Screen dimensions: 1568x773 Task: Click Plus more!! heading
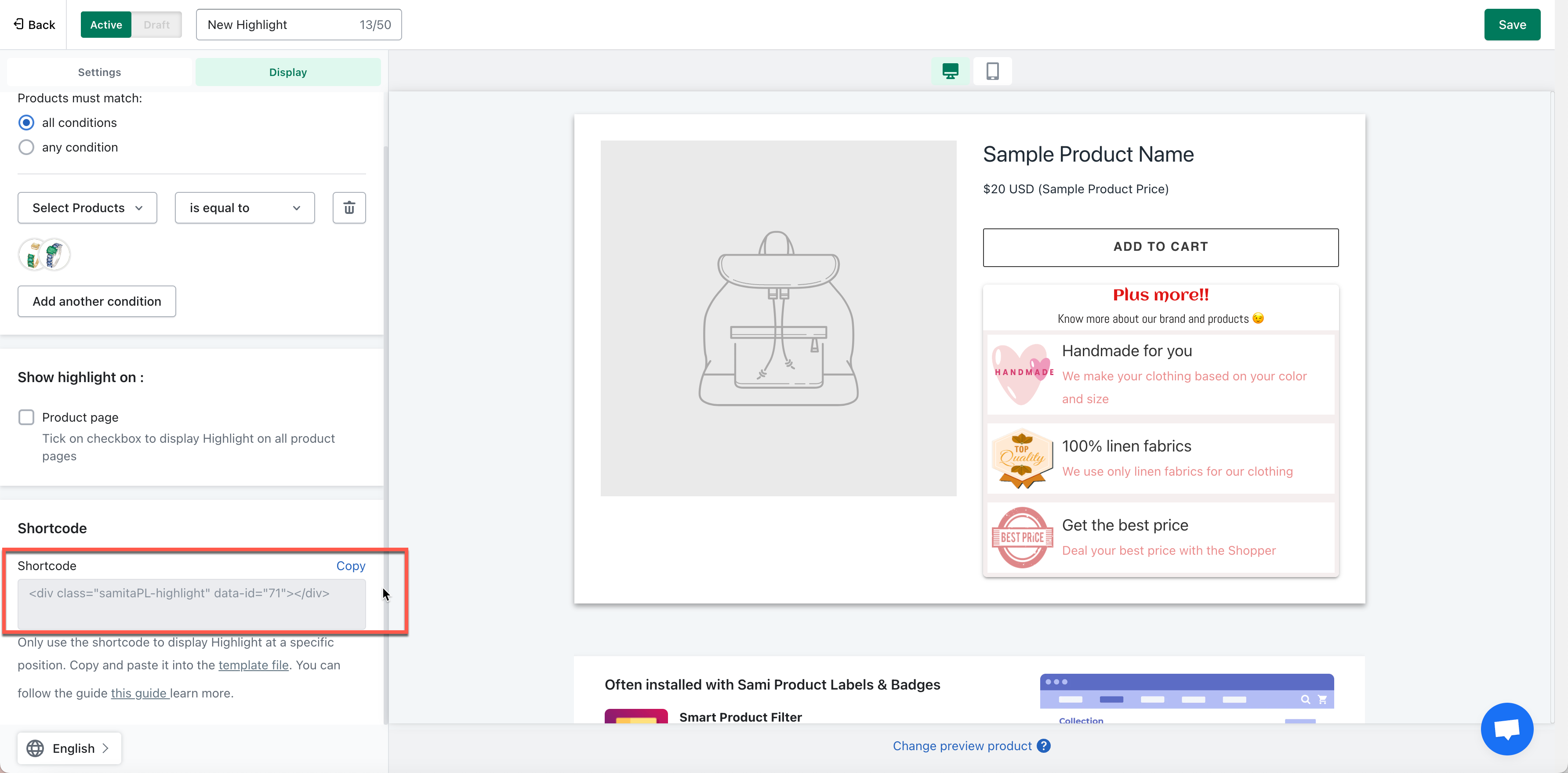[1161, 295]
